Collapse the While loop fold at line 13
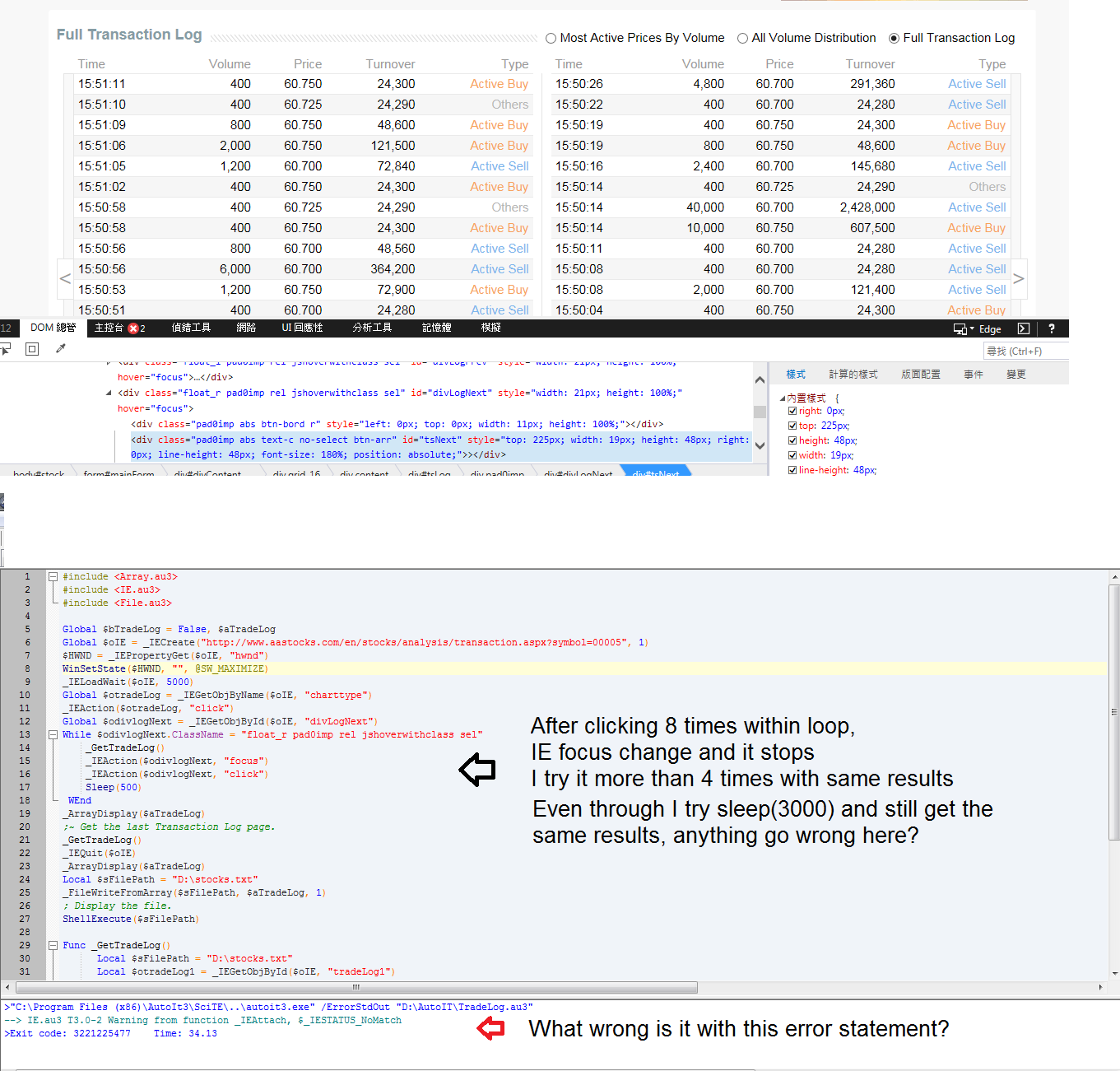This screenshot has width=1120, height=1071. pos(53,735)
